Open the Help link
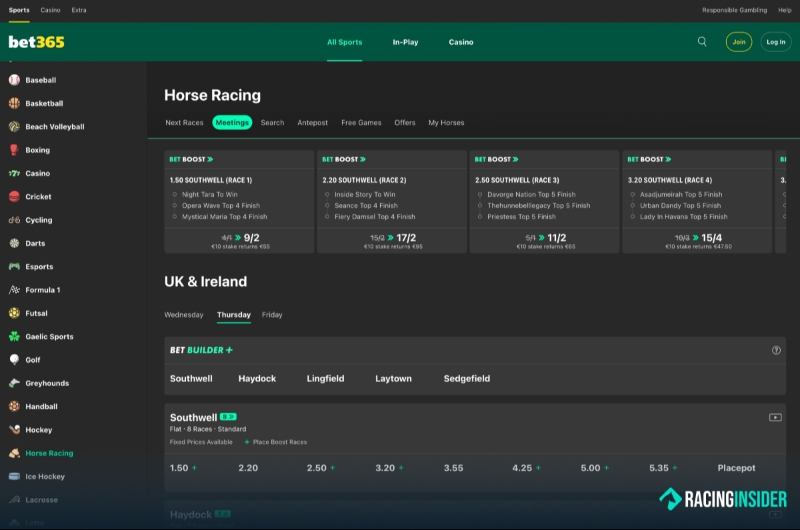The height and width of the screenshot is (530, 800). (785, 10)
